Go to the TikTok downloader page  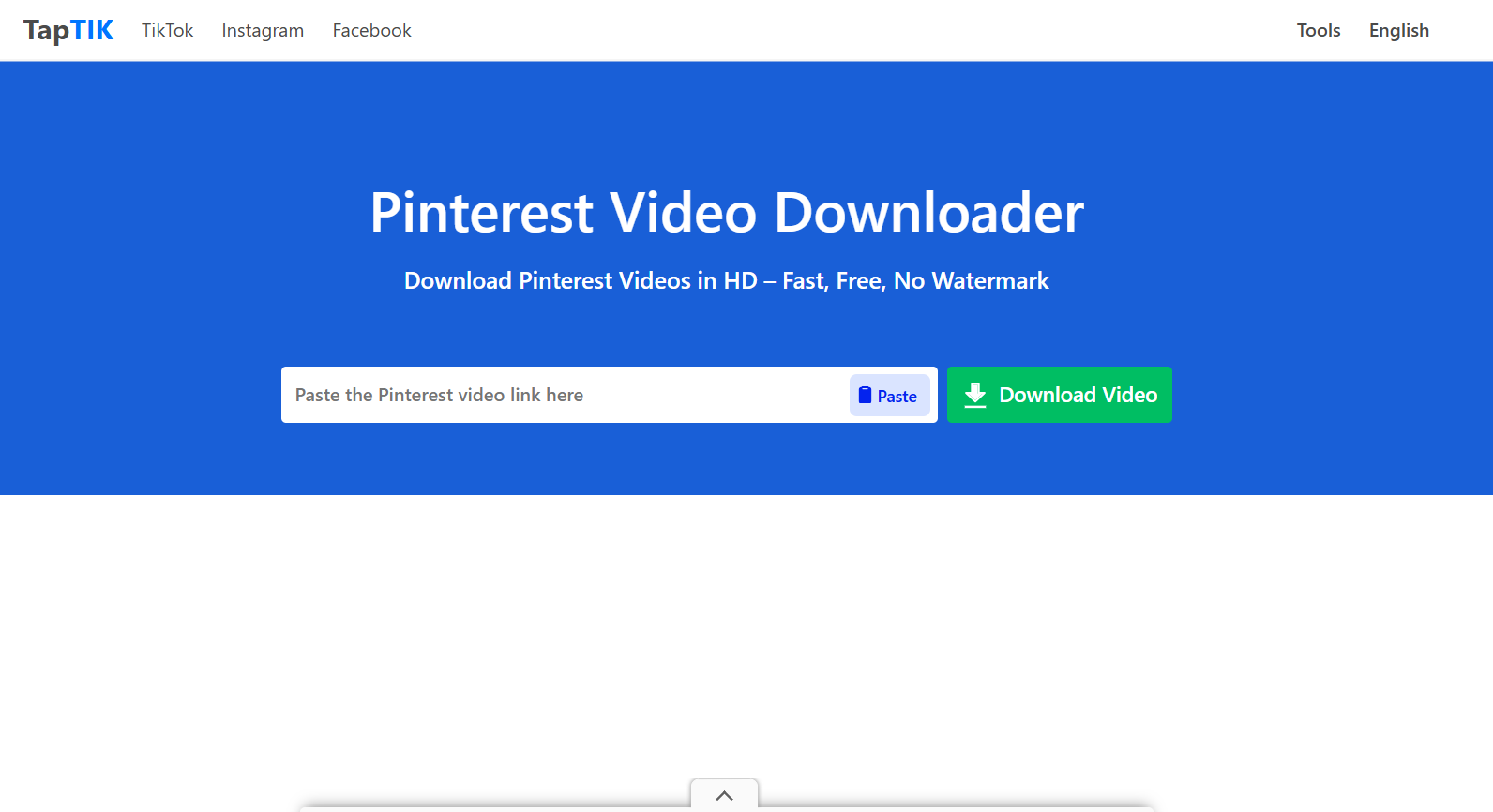click(x=167, y=30)
